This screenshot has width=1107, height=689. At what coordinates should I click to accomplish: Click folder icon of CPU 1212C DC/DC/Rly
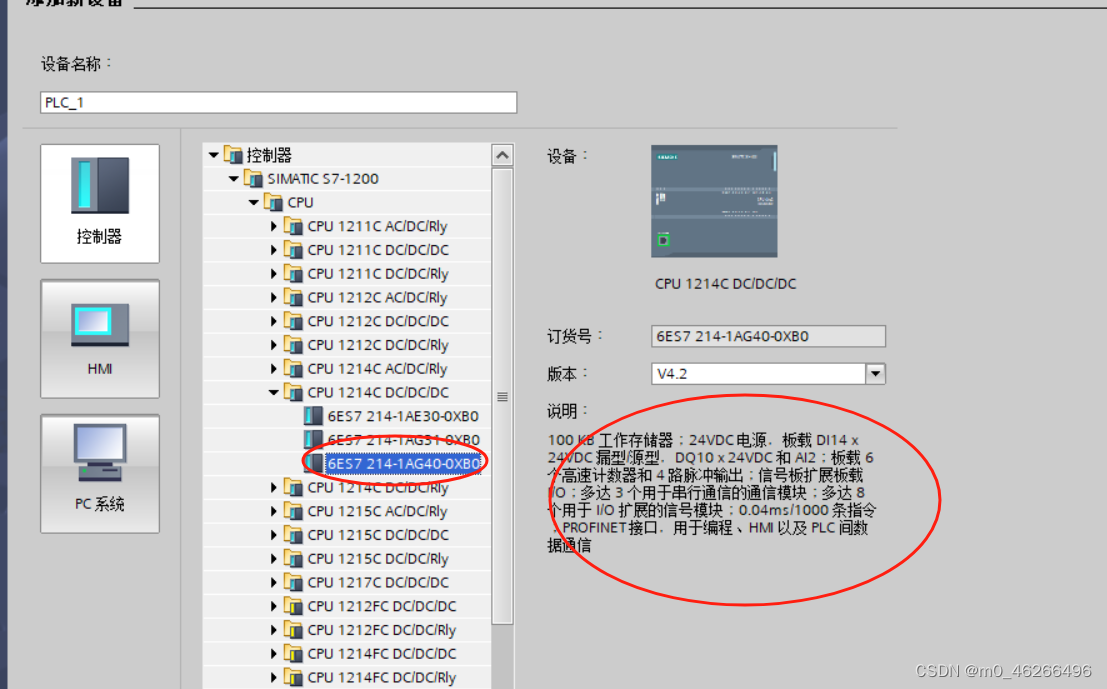tap(293, 344)
